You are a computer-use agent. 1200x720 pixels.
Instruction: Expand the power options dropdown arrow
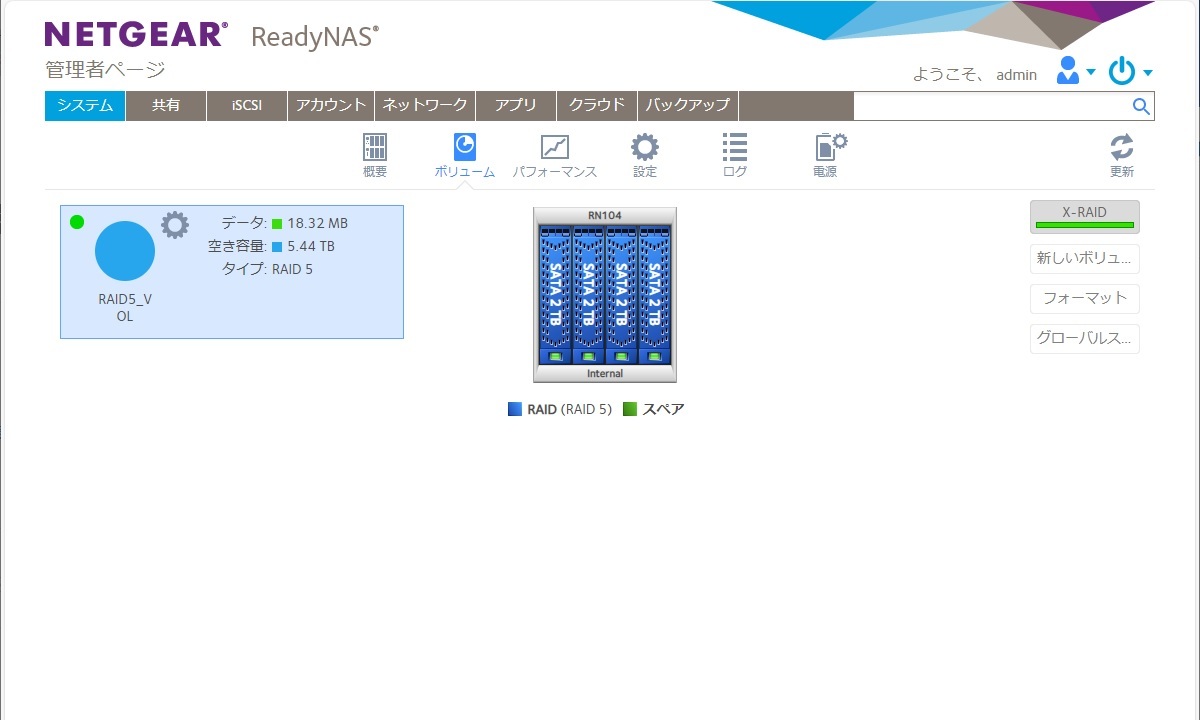(1148, 73)
